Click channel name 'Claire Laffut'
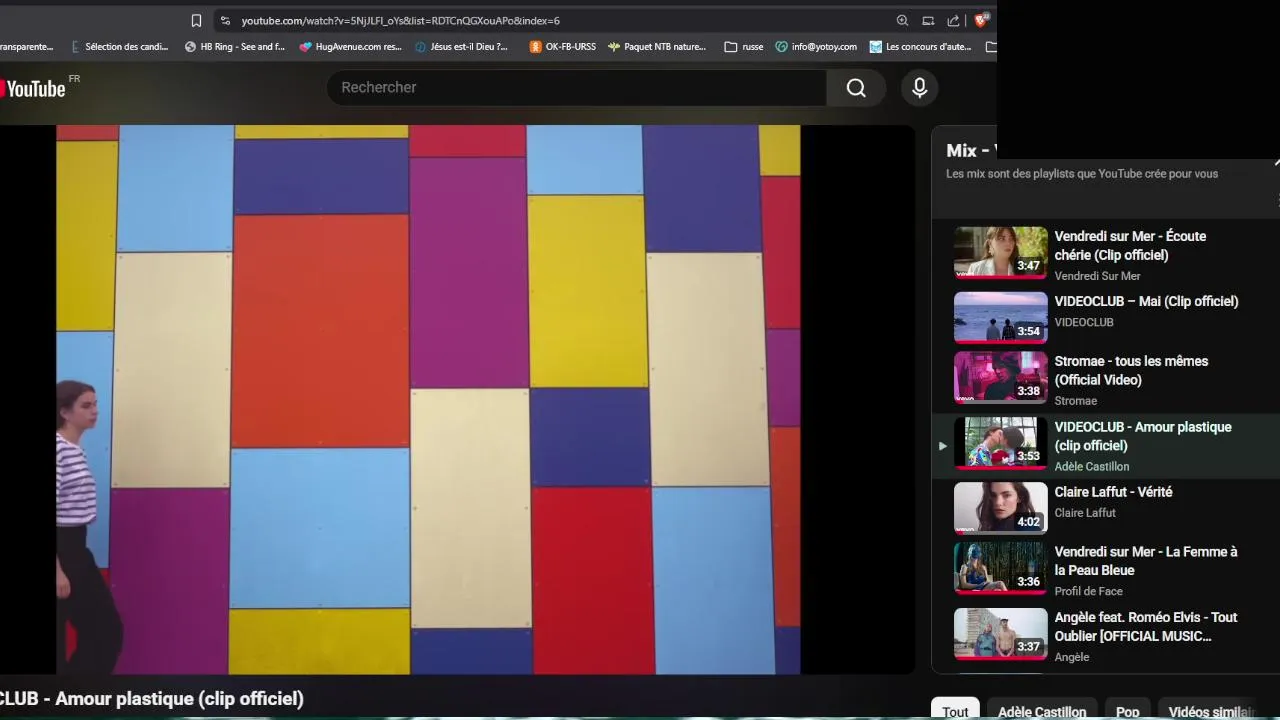The width and height of the screenshot is (1280, 720). [x=1085, y=513]
